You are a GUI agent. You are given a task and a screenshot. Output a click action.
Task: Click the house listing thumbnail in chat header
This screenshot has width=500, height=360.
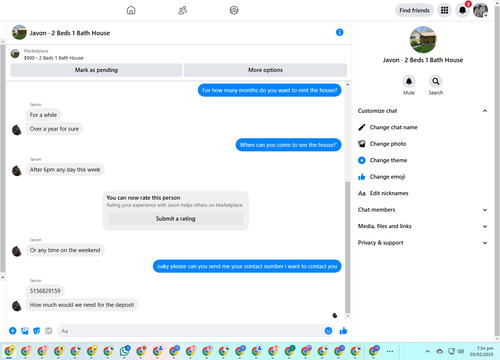[x=19, y=32]
